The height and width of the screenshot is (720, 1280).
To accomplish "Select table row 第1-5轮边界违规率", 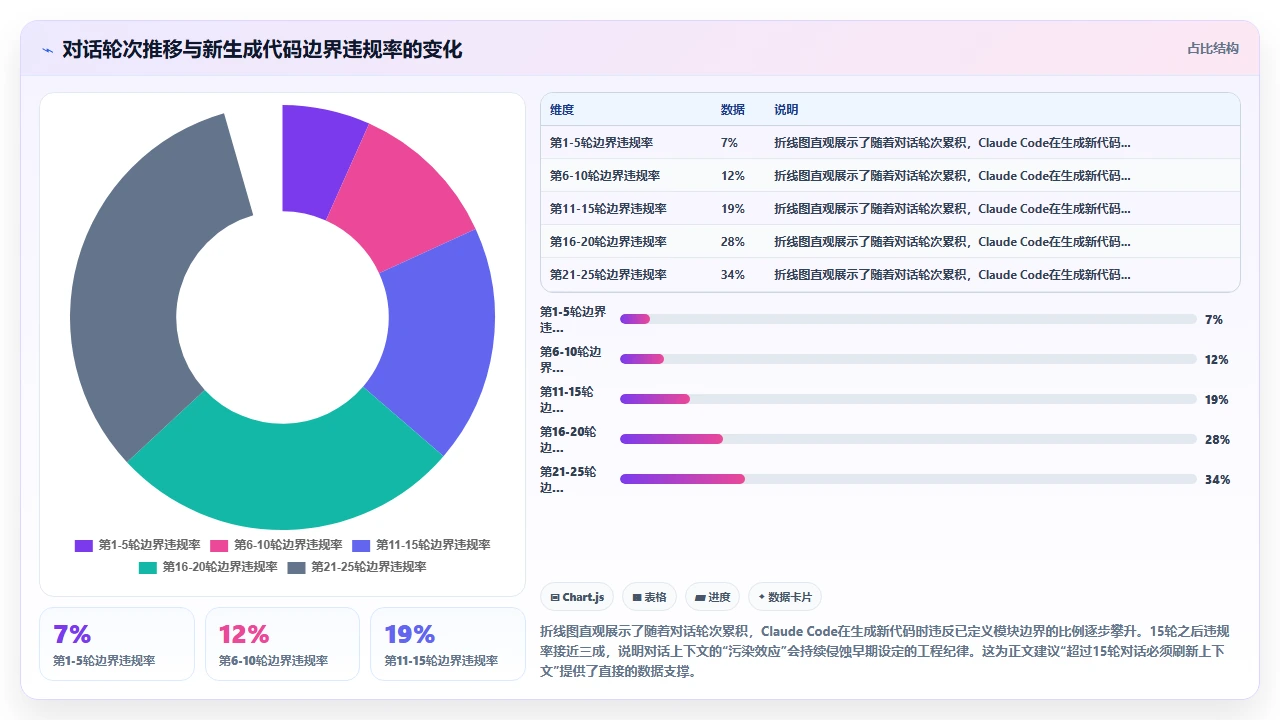I will (890, 143).
